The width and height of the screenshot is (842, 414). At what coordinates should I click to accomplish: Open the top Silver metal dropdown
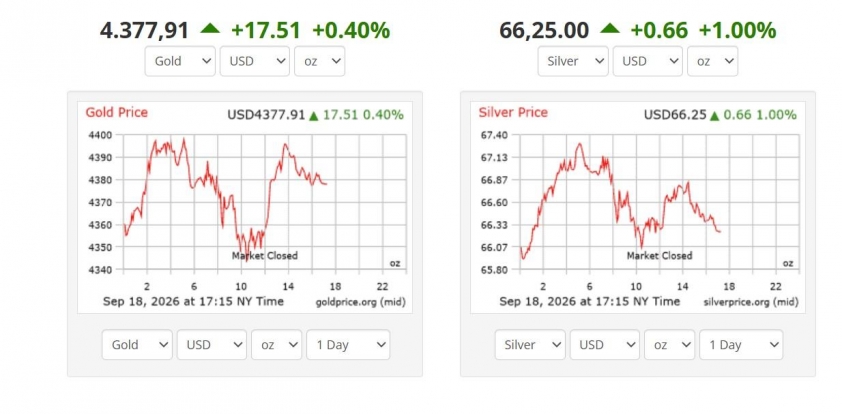pos(573,61)
